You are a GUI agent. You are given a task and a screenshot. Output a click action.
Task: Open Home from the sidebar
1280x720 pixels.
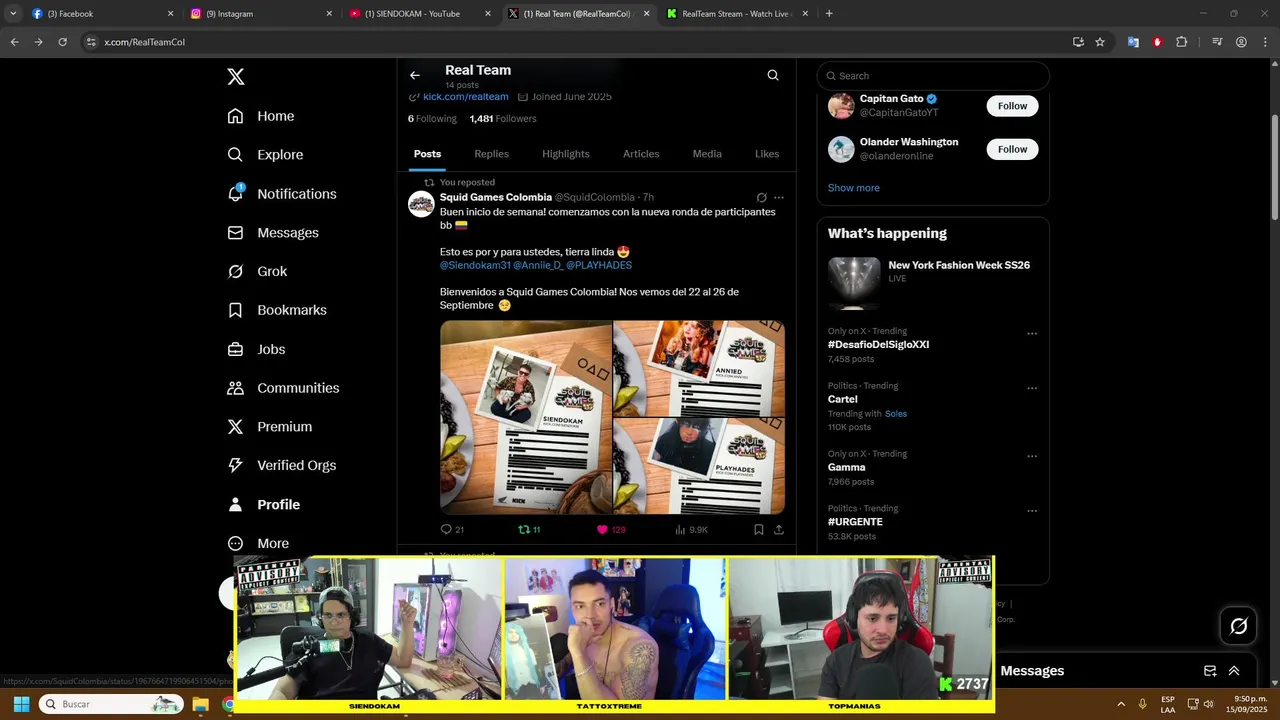(261, 116)
